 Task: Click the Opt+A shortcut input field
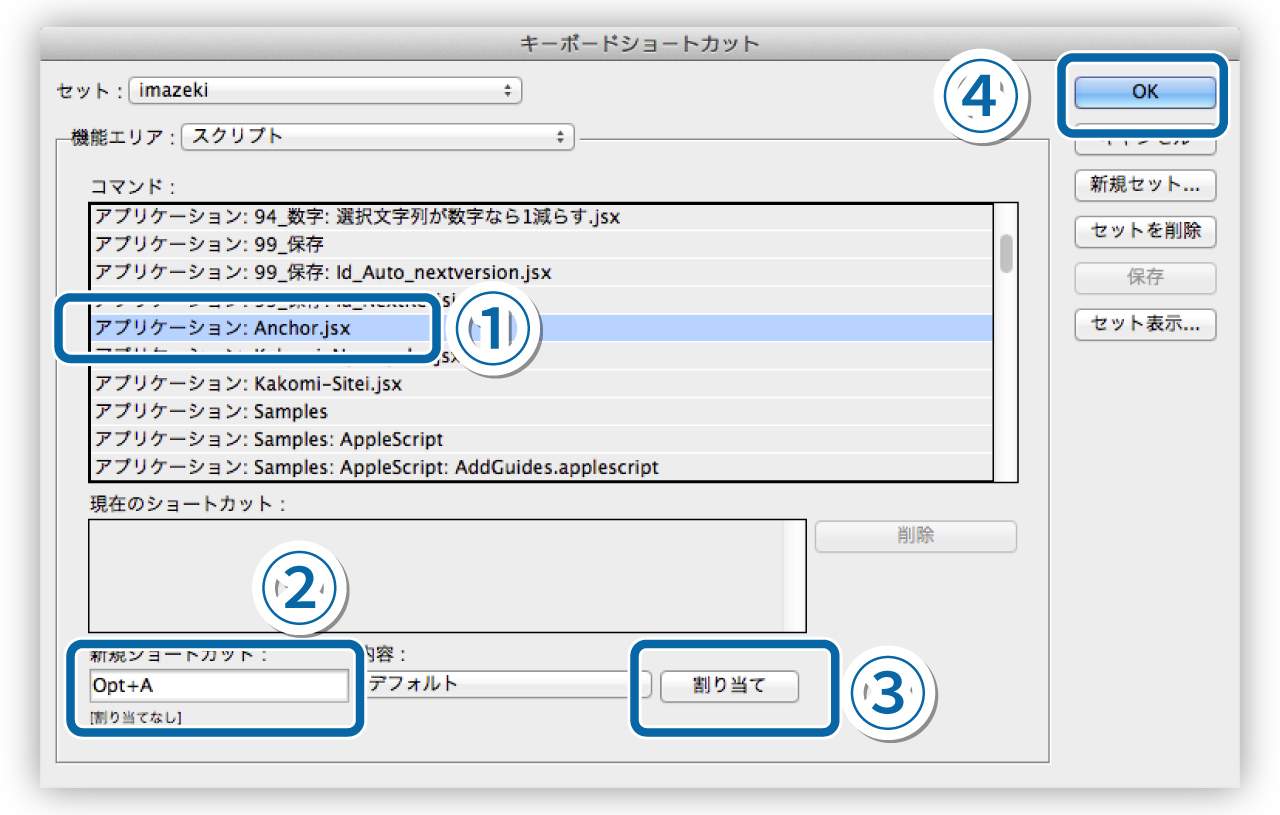(x=219, y=685)
